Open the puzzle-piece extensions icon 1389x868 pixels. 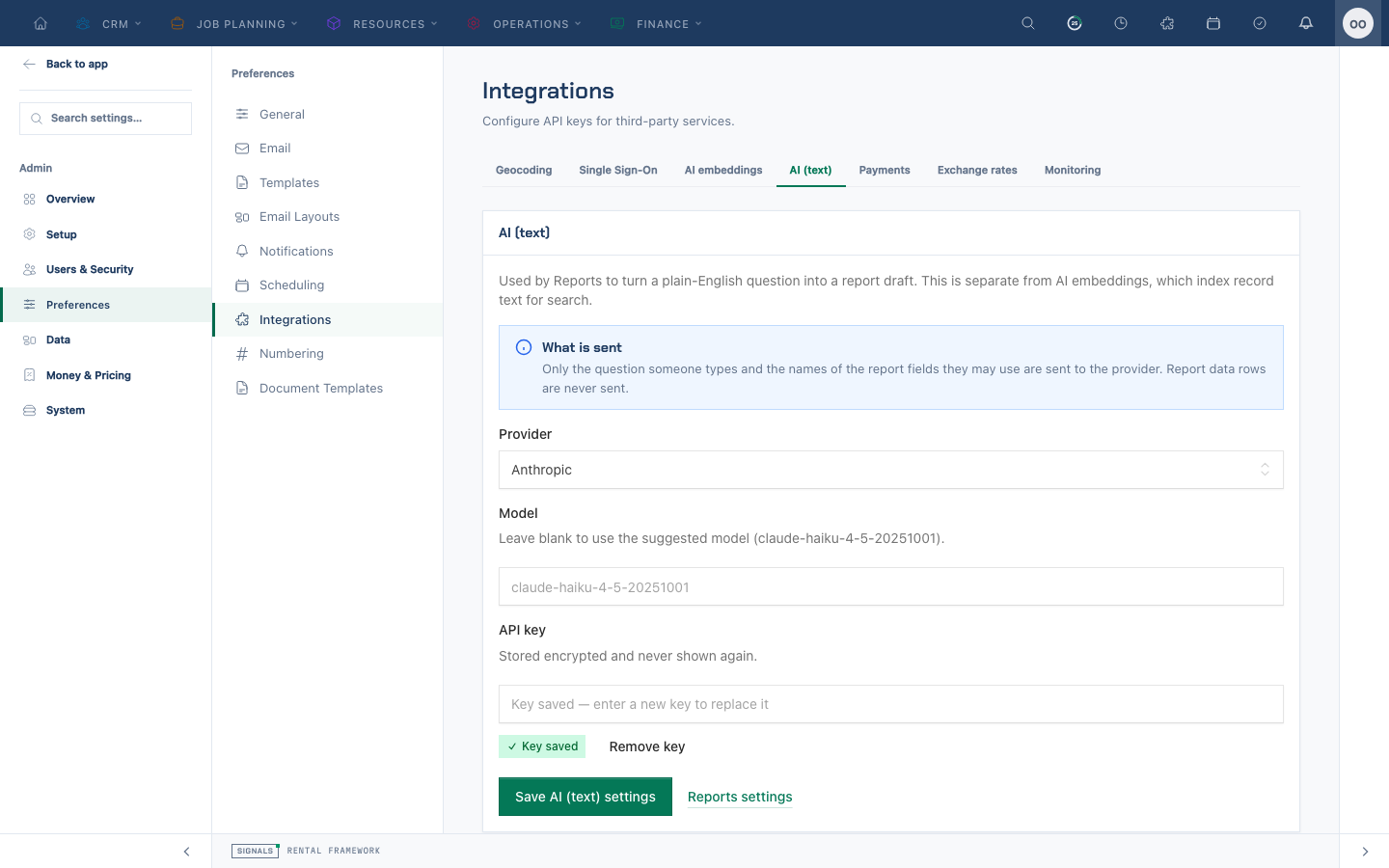coord(1167,23)
